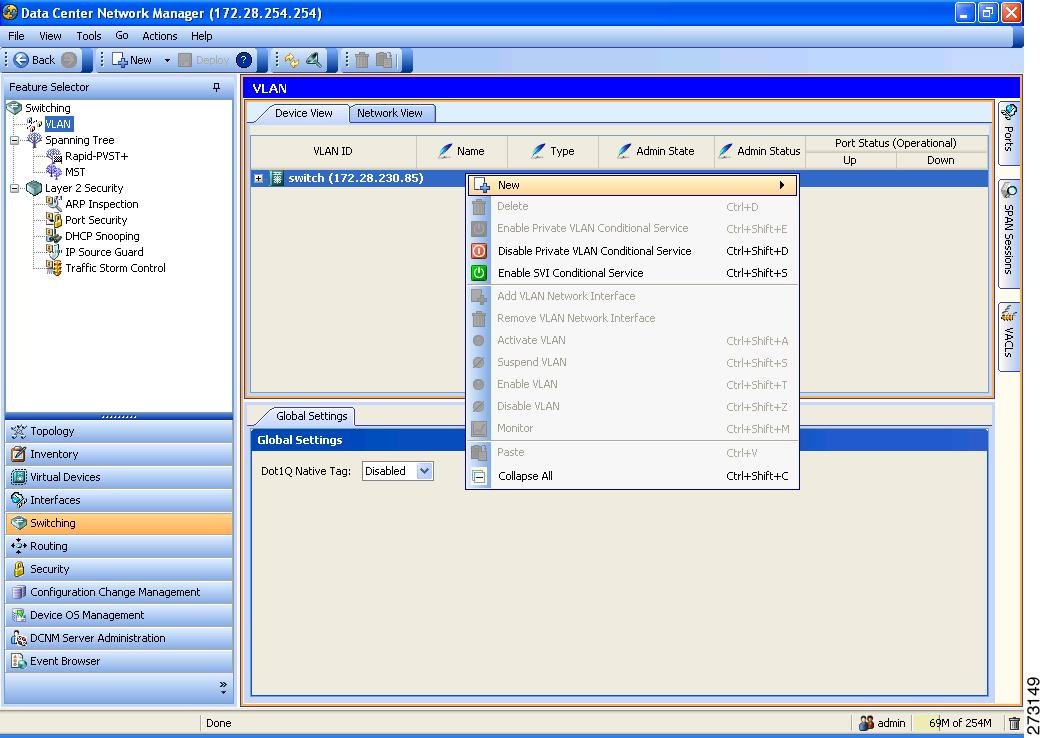Viewport: 1044px width, 738px height.
Task: Open the Dot1Q Native Tag dropdown
Action: pos(424,471)
